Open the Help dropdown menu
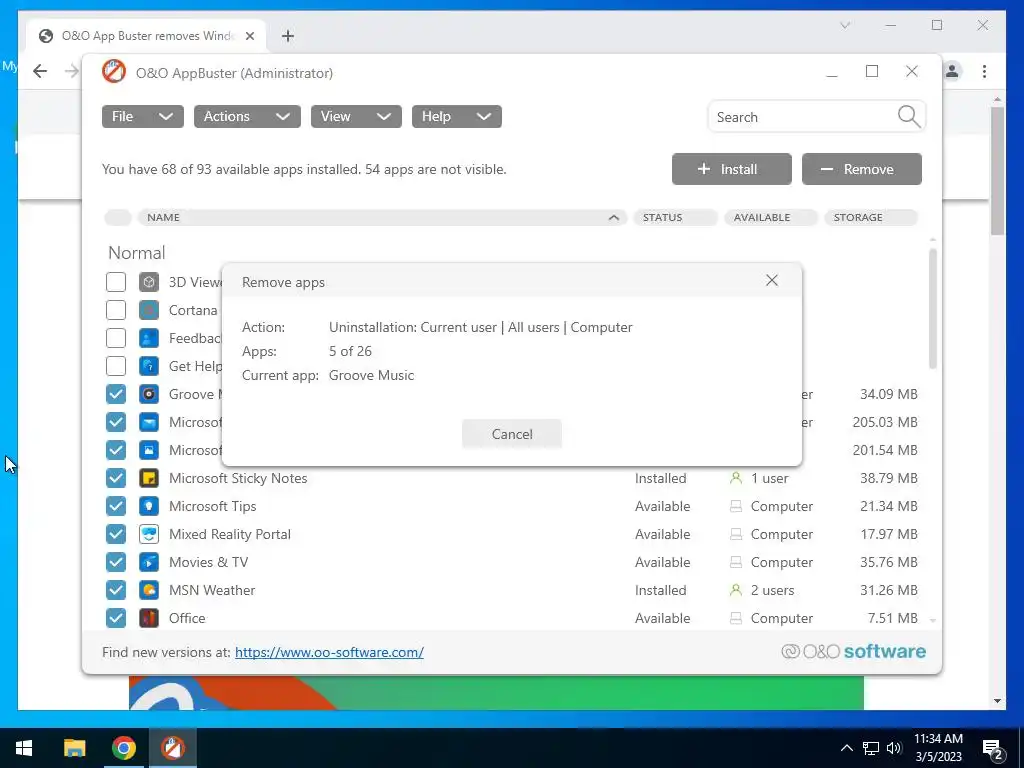Viewport: 1024px width, 768px height. (456, 116)
